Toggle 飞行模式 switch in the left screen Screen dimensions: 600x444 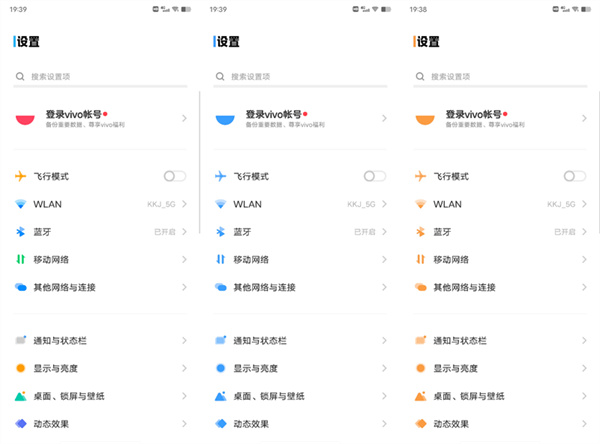175,176
